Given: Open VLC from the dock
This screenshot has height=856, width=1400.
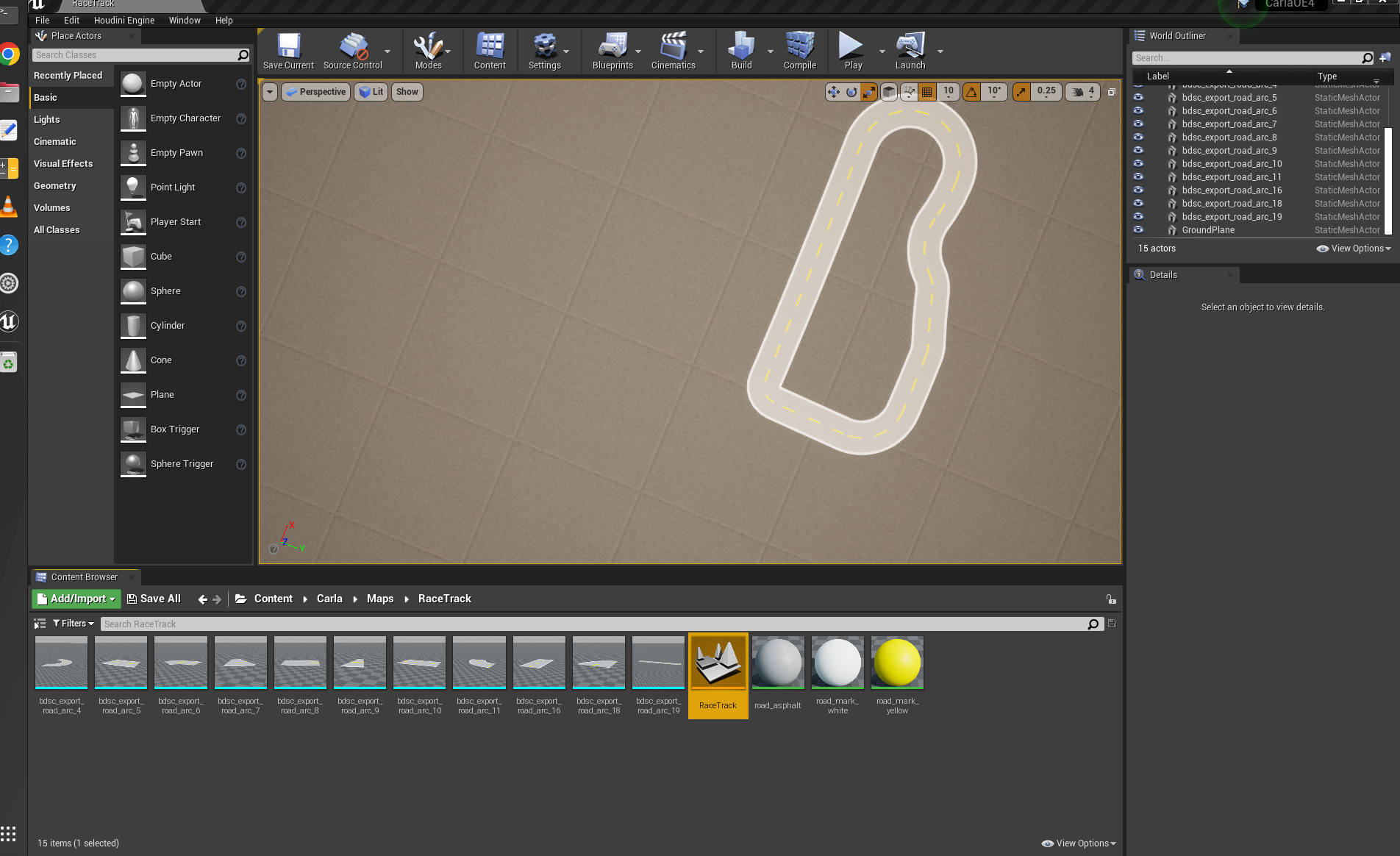Looking at the screenshot, I should [x=9, y=207].
